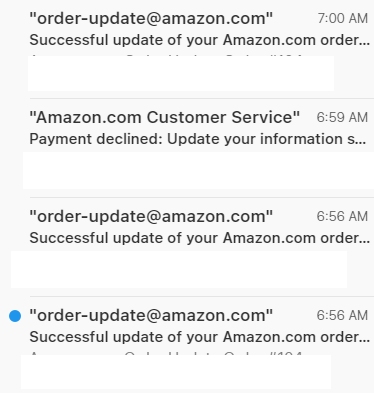Select subject of unread 6:56 AM email
Screen dimensions: 374x393
coord(200,337)
